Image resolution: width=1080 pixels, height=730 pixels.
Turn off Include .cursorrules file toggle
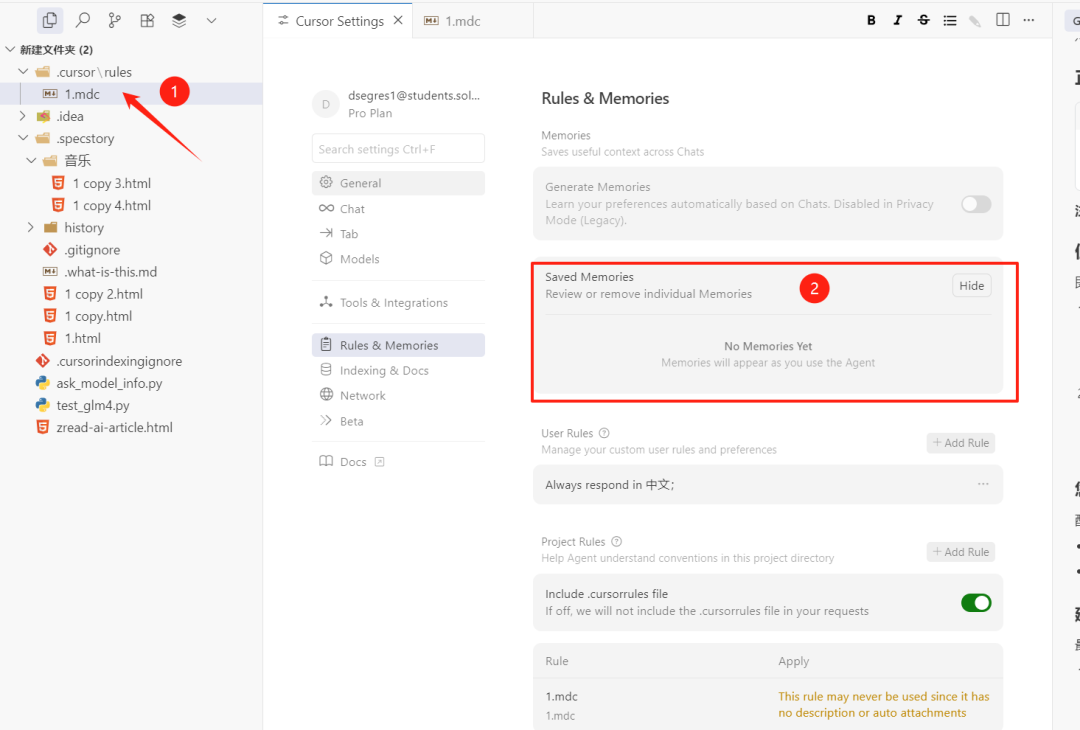(975, 602)
